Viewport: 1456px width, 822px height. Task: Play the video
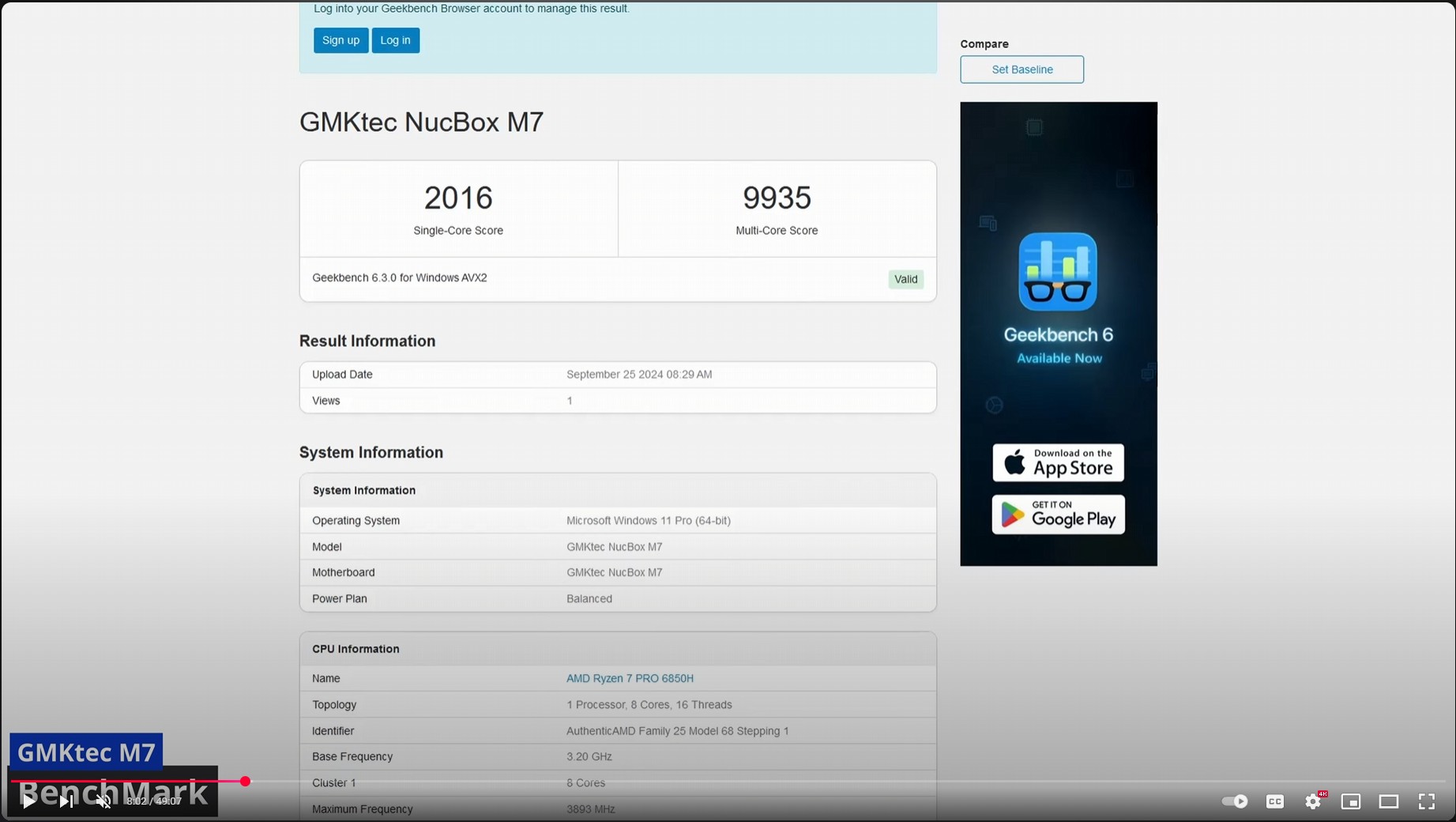[28, 801]
